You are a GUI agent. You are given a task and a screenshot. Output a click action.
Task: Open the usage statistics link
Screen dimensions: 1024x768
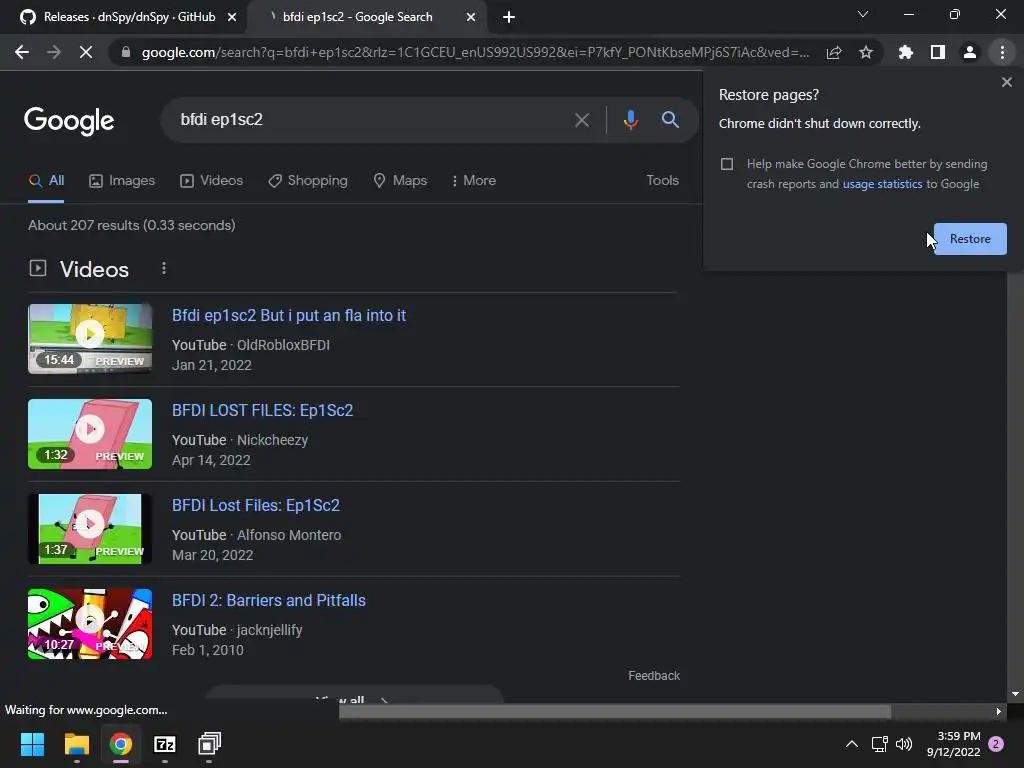click(882, 184)
